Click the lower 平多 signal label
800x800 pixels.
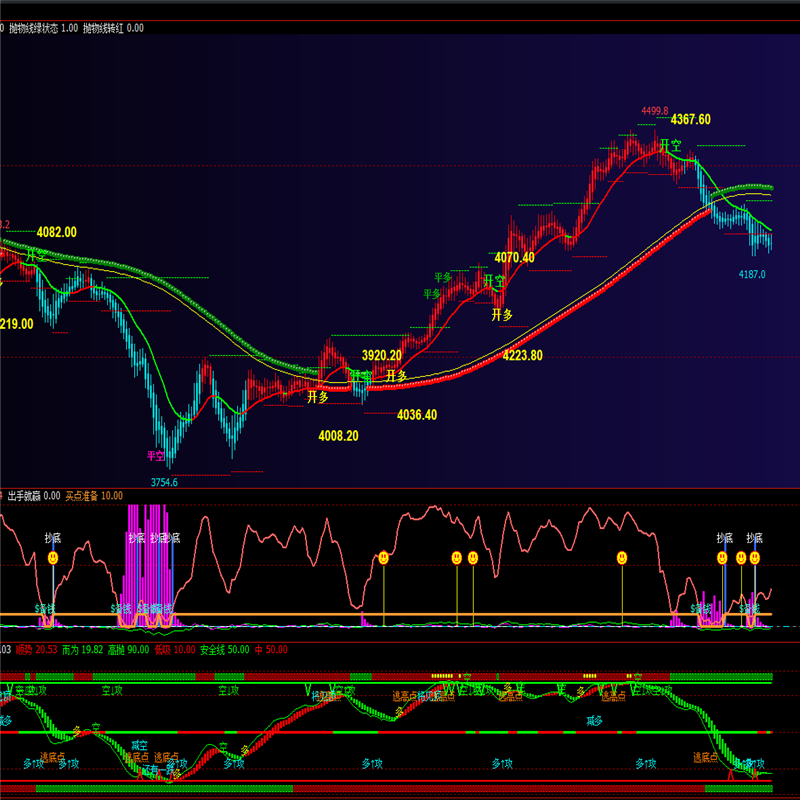[x=432, y=294]
